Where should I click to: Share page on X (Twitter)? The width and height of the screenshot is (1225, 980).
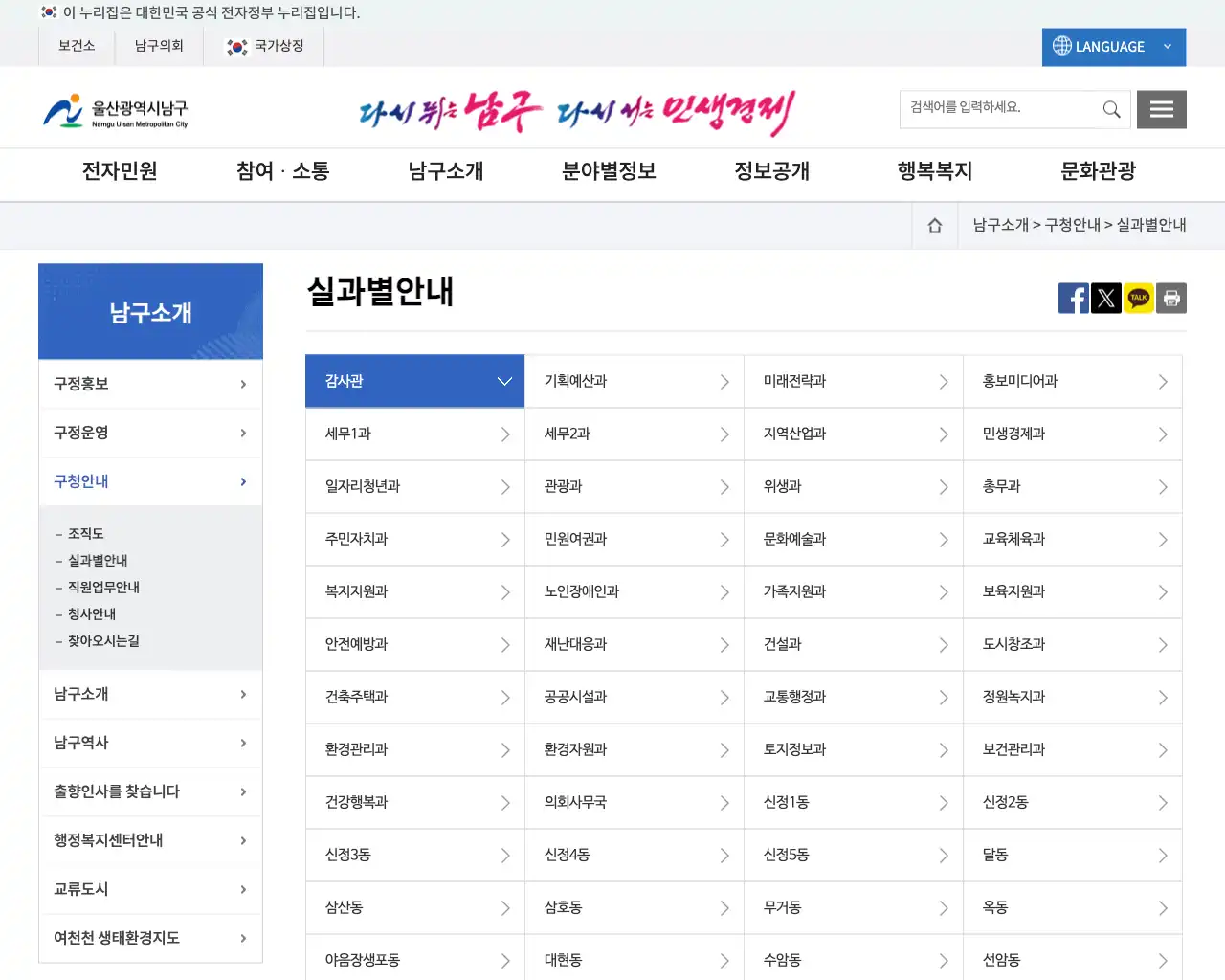1106,299
